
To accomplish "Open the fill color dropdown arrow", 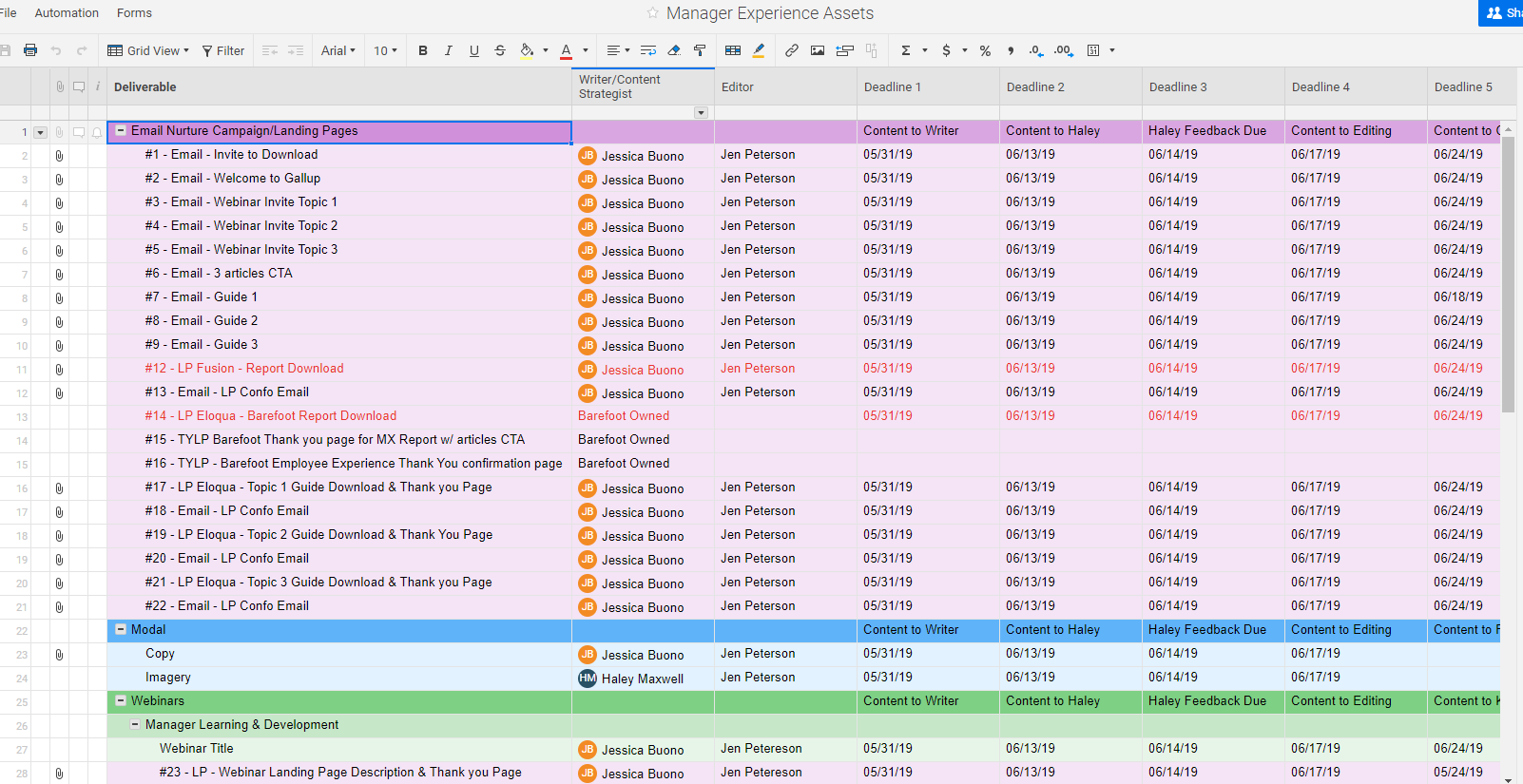I will (546, 50).
